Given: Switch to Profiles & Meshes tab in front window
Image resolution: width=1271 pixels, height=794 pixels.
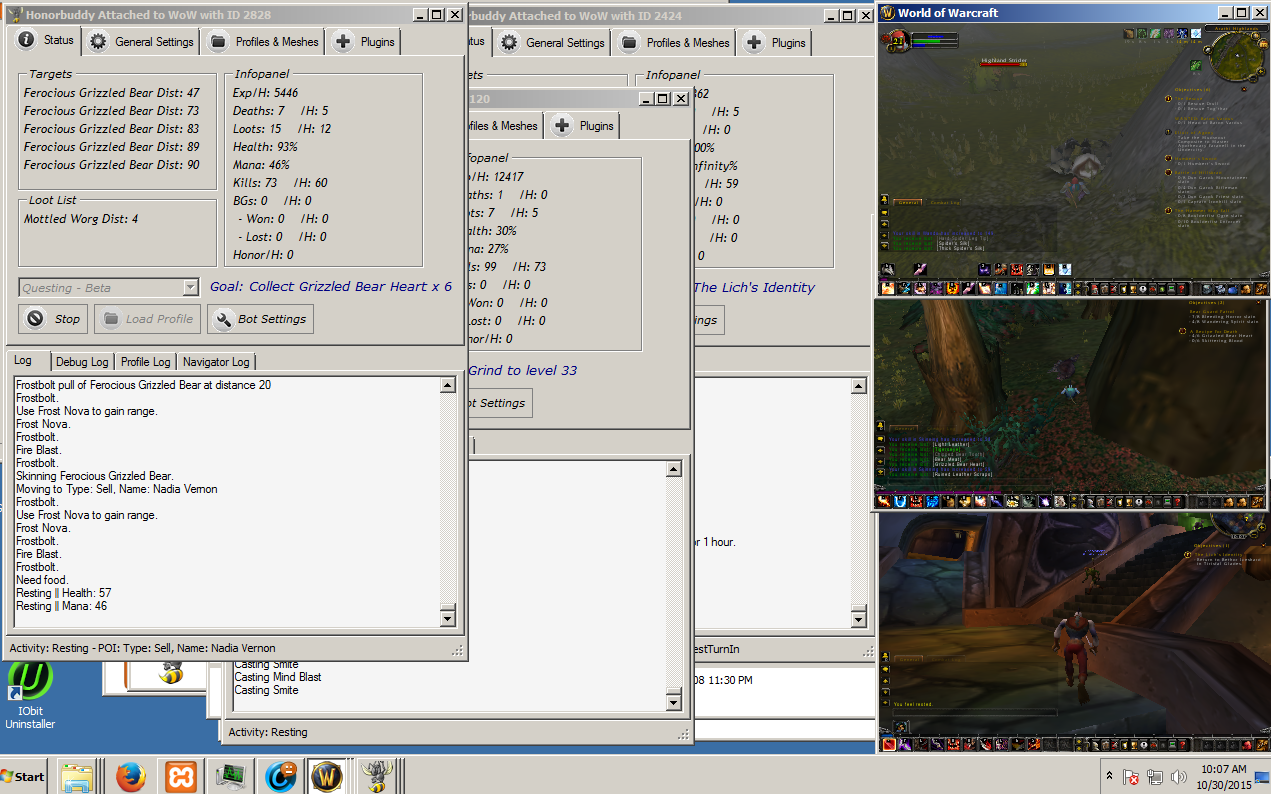Looking at the screenshot, I should click(x=265, y=42).
